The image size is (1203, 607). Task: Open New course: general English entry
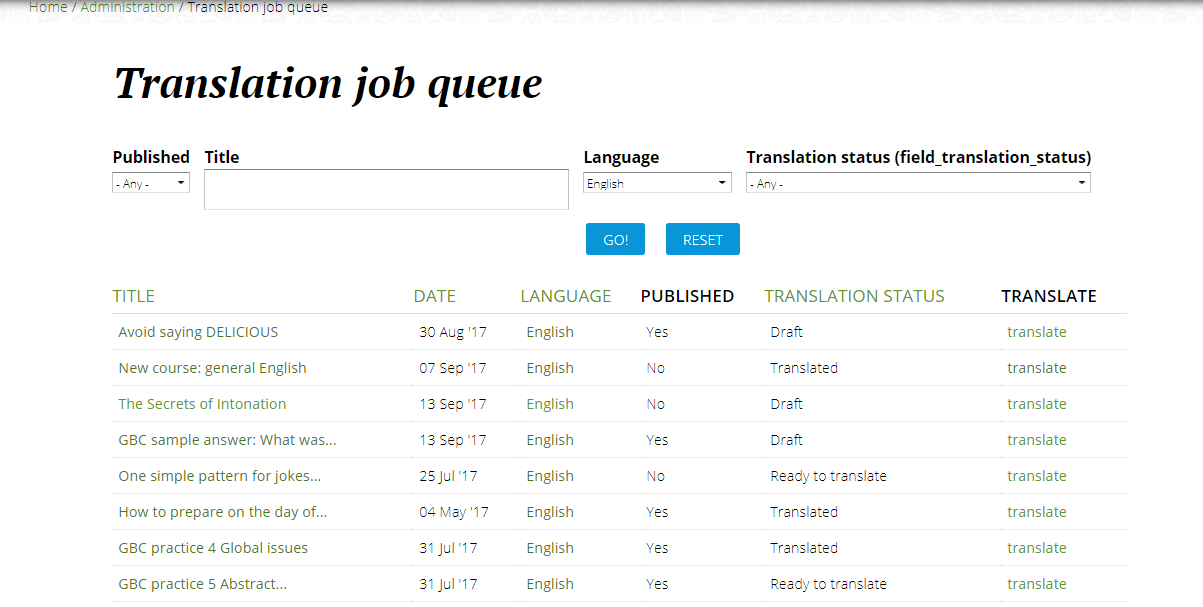click(212, 368)
